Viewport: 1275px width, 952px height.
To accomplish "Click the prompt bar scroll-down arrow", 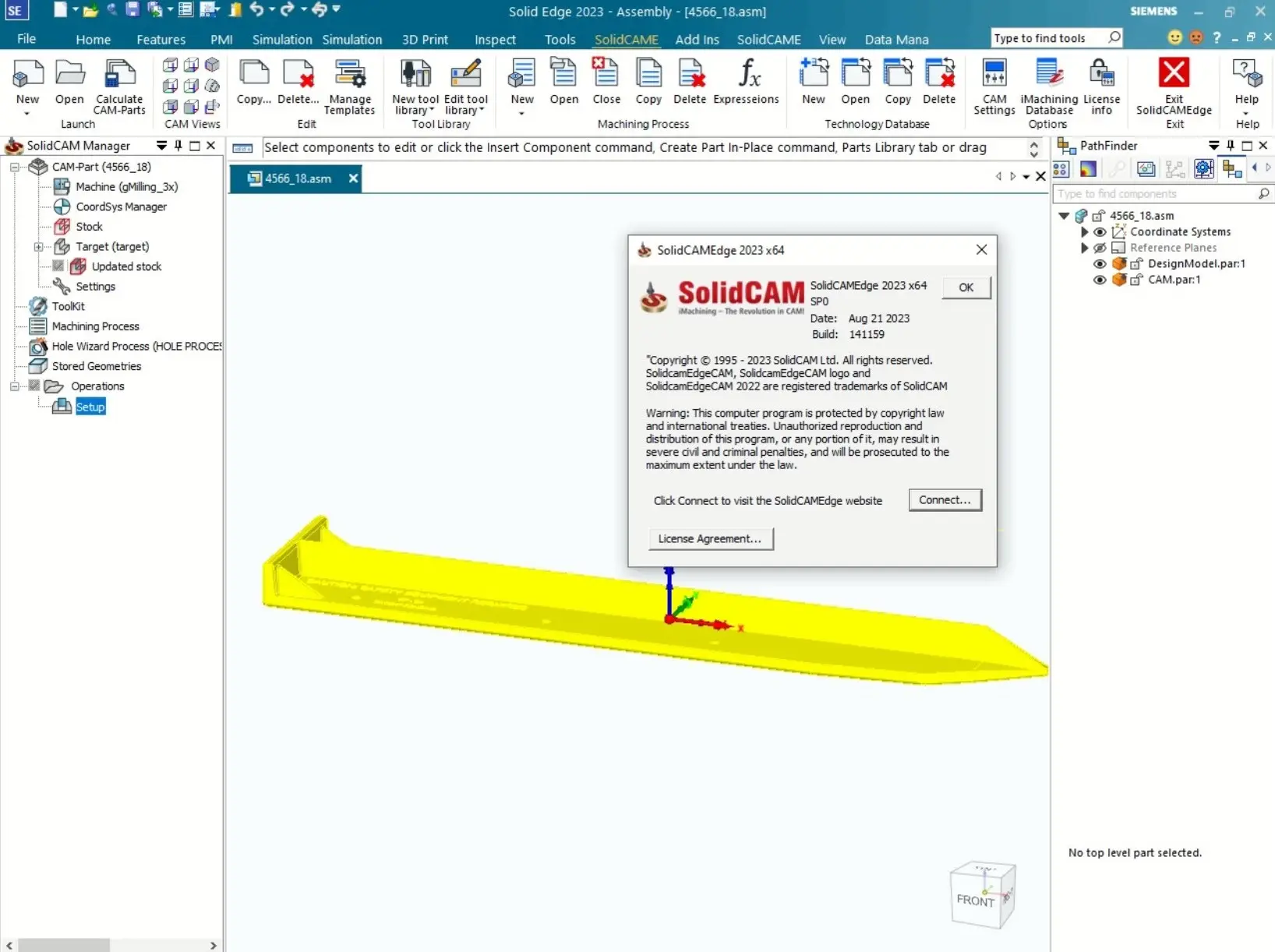I will coord(1034,154).
